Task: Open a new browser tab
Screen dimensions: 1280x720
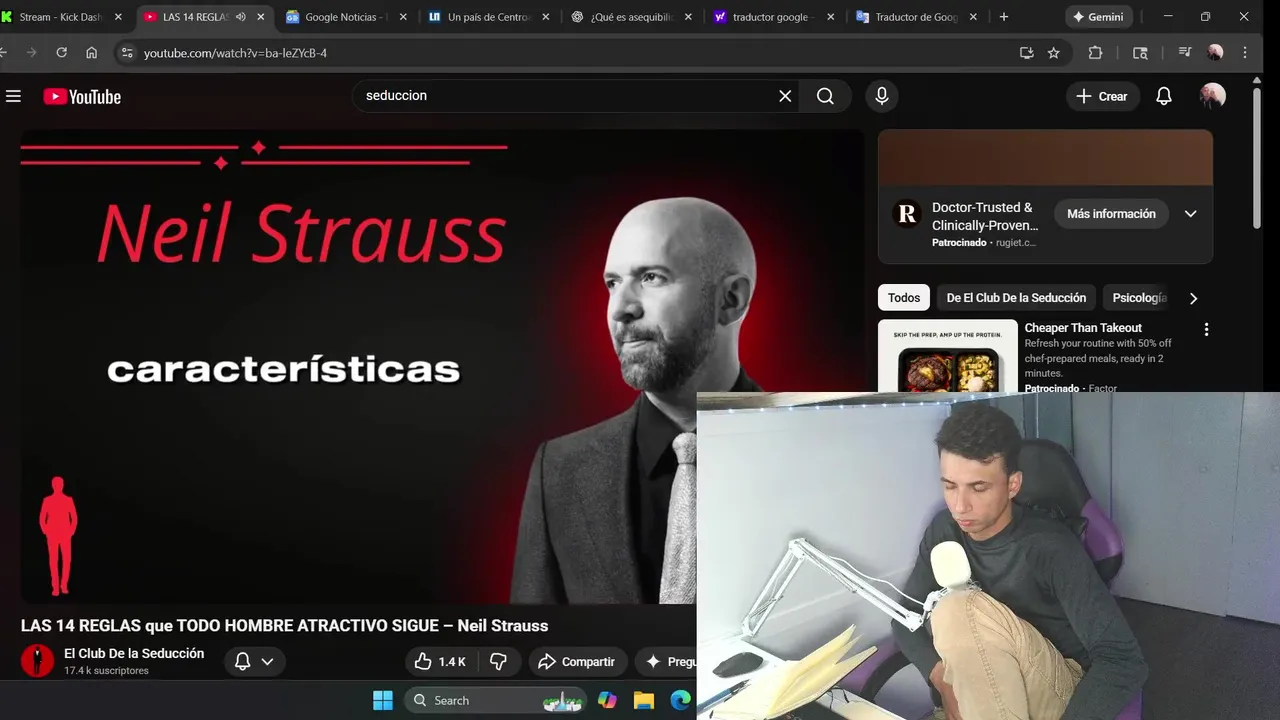Action: tap(1004, 17)
